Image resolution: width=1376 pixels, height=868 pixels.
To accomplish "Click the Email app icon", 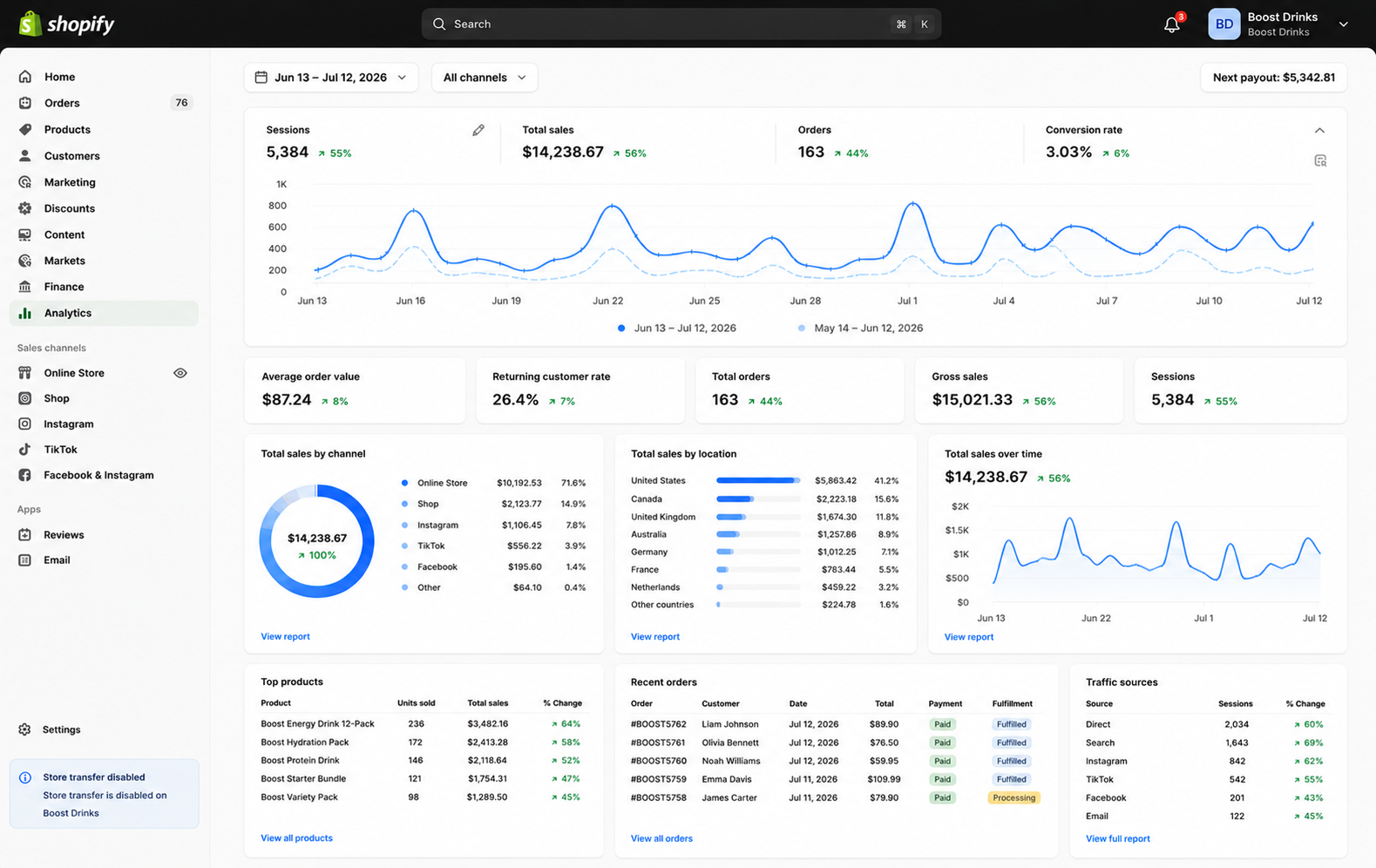I will [x=25, y=560].
